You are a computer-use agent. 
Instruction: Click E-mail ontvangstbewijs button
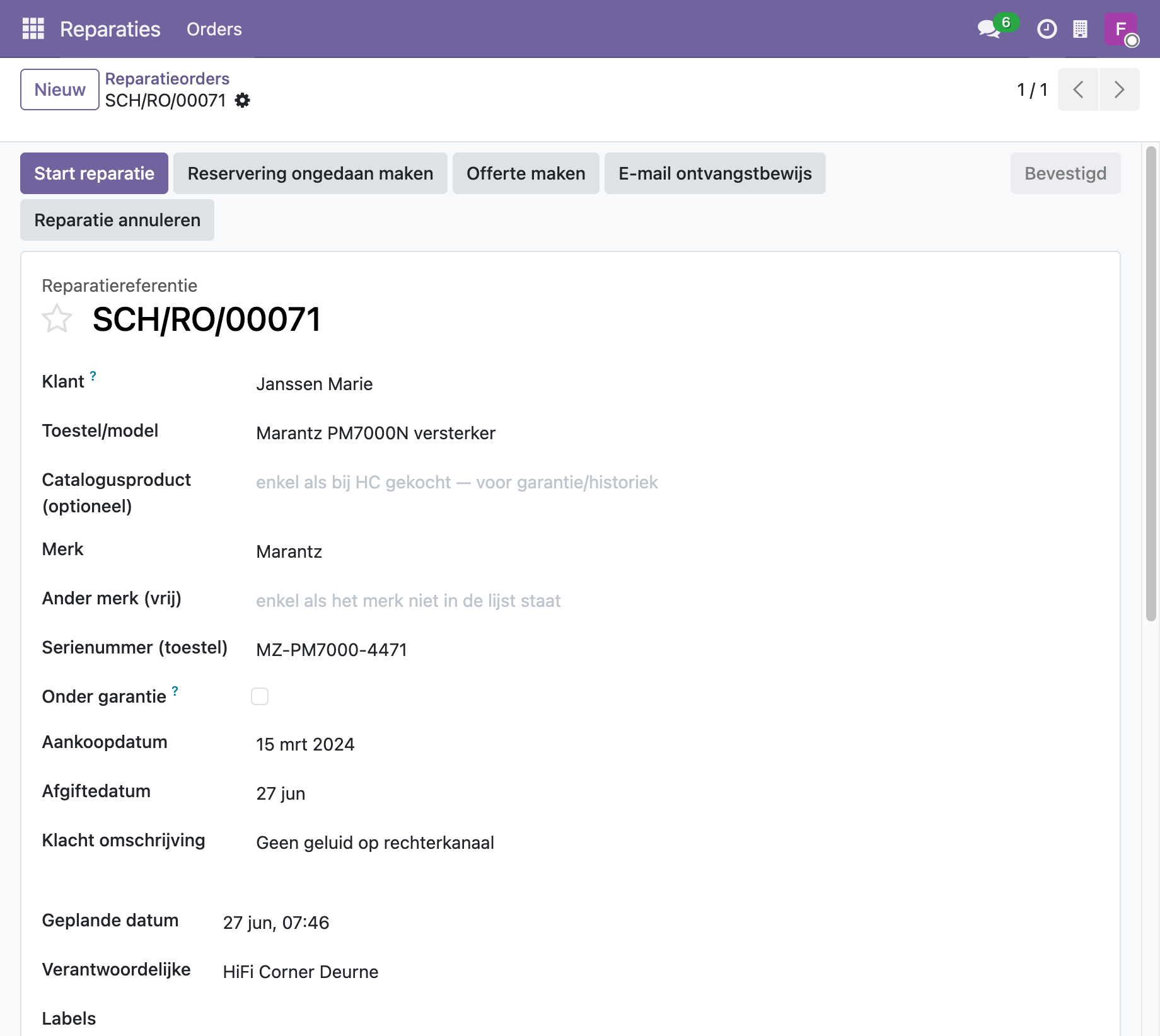coord(715,173)
